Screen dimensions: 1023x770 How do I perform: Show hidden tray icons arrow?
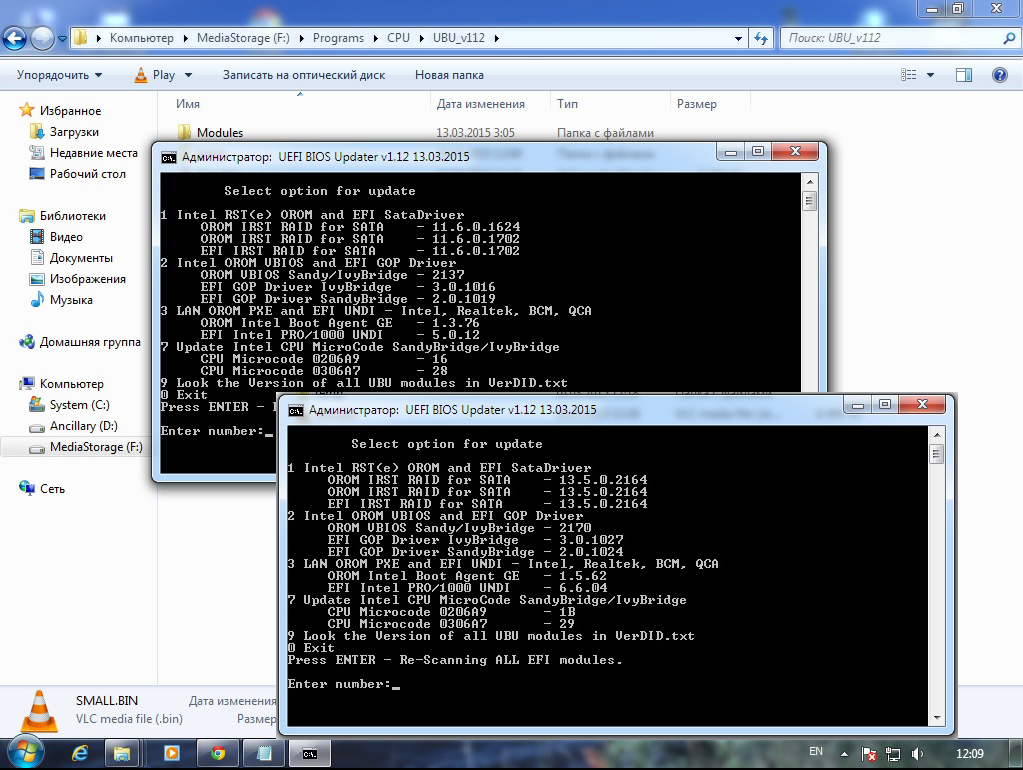click(844, 754)
